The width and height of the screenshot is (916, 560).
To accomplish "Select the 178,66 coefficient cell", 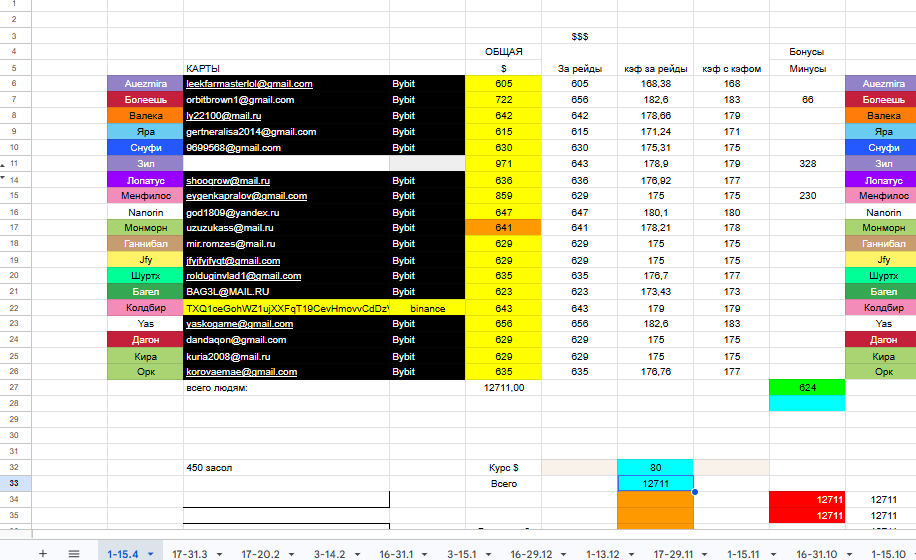I will pos(655,116).
